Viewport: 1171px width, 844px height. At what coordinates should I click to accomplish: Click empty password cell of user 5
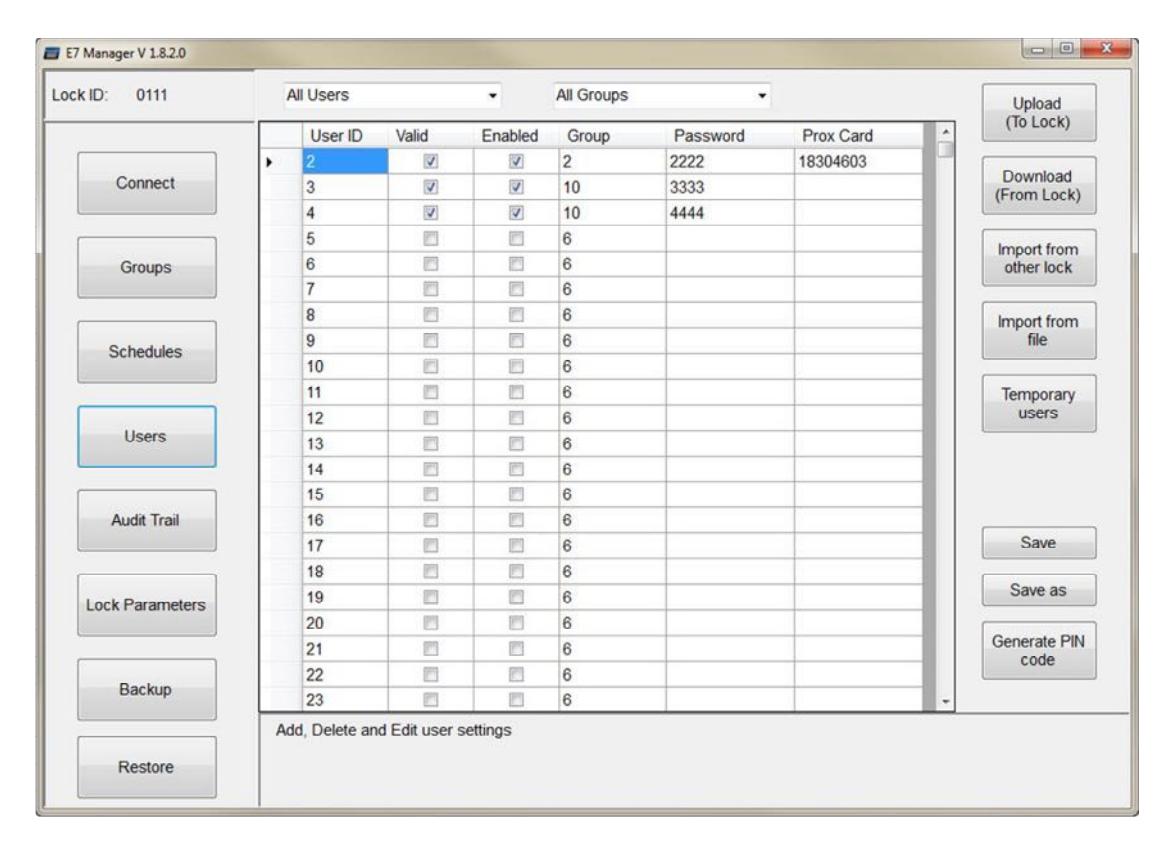point(730,238)
